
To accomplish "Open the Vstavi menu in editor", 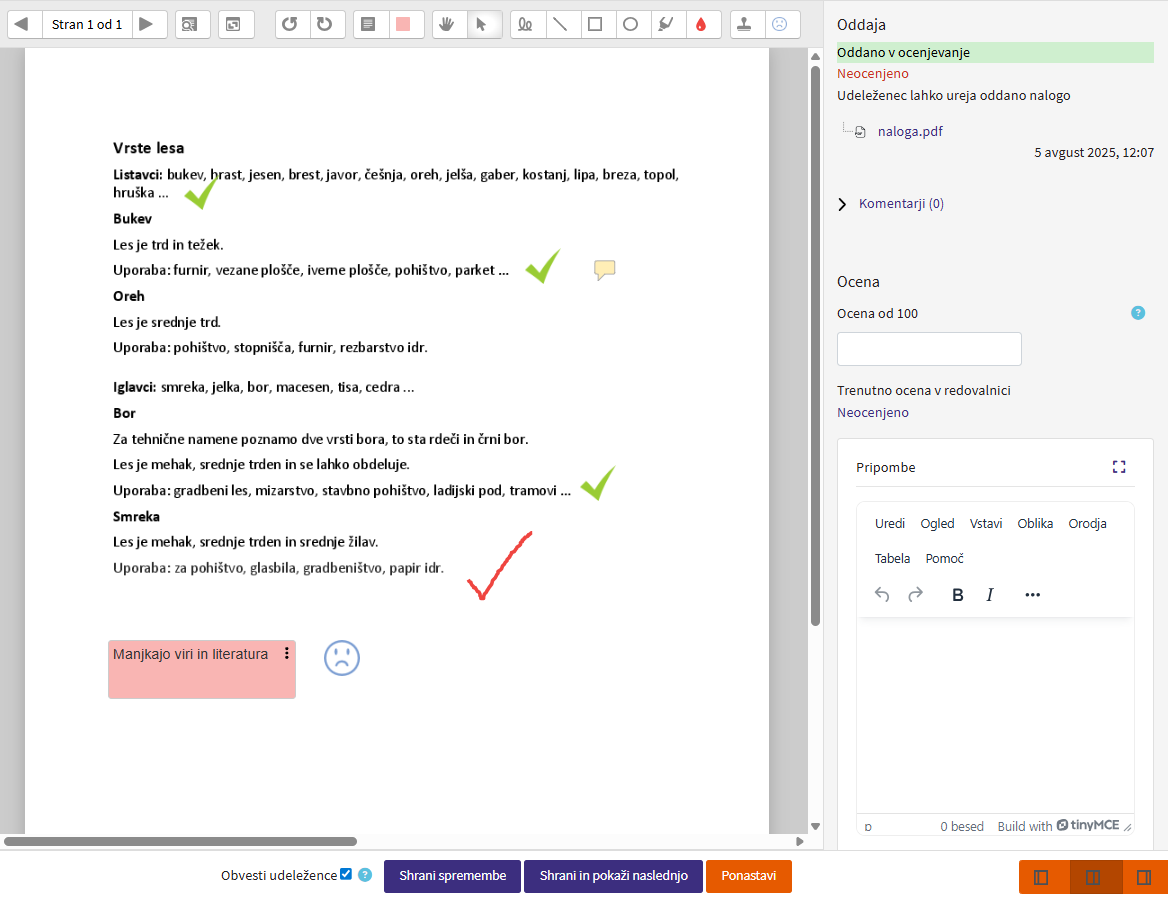I will coord(985,523).
